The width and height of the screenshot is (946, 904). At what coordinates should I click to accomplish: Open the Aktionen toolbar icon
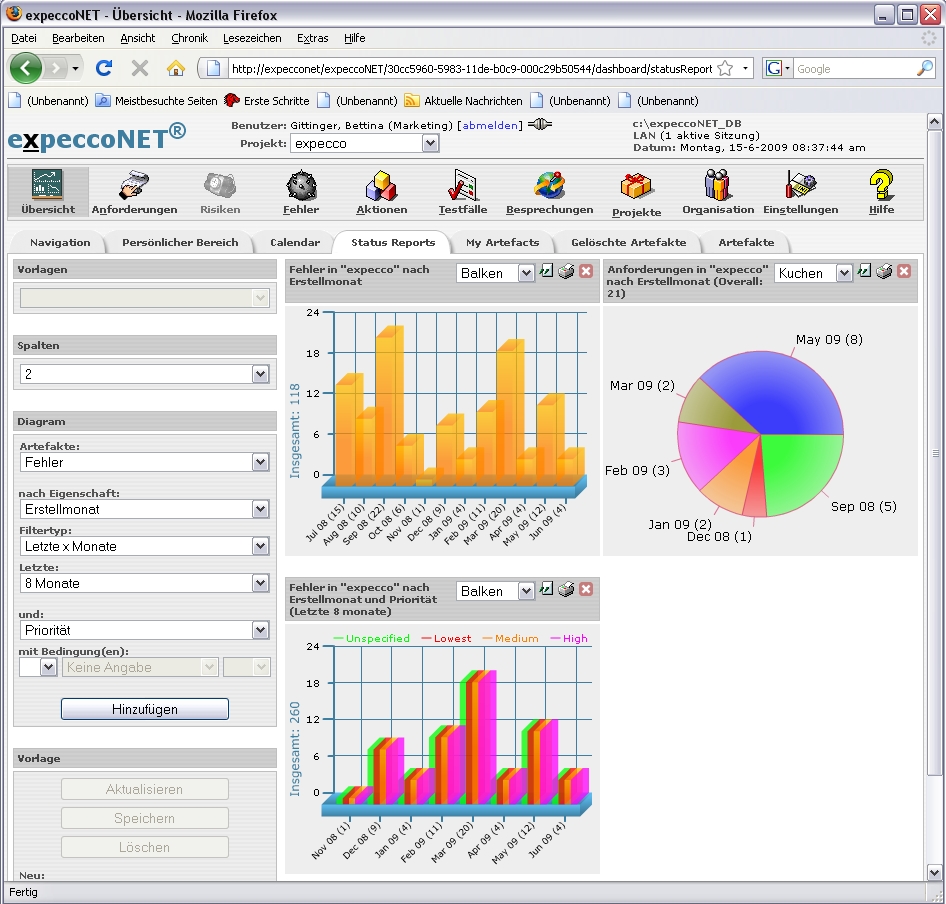381,187
